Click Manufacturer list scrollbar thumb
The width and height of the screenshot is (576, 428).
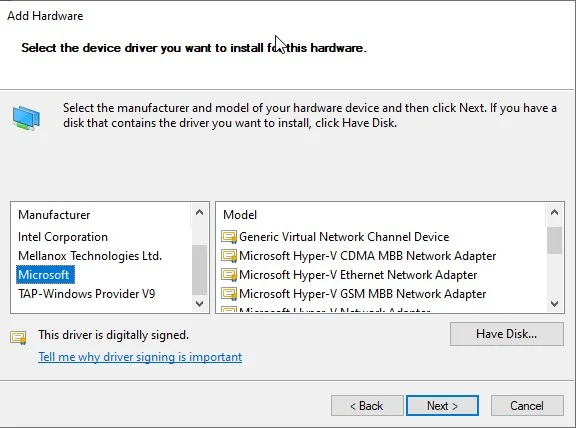tap(199, 270)
